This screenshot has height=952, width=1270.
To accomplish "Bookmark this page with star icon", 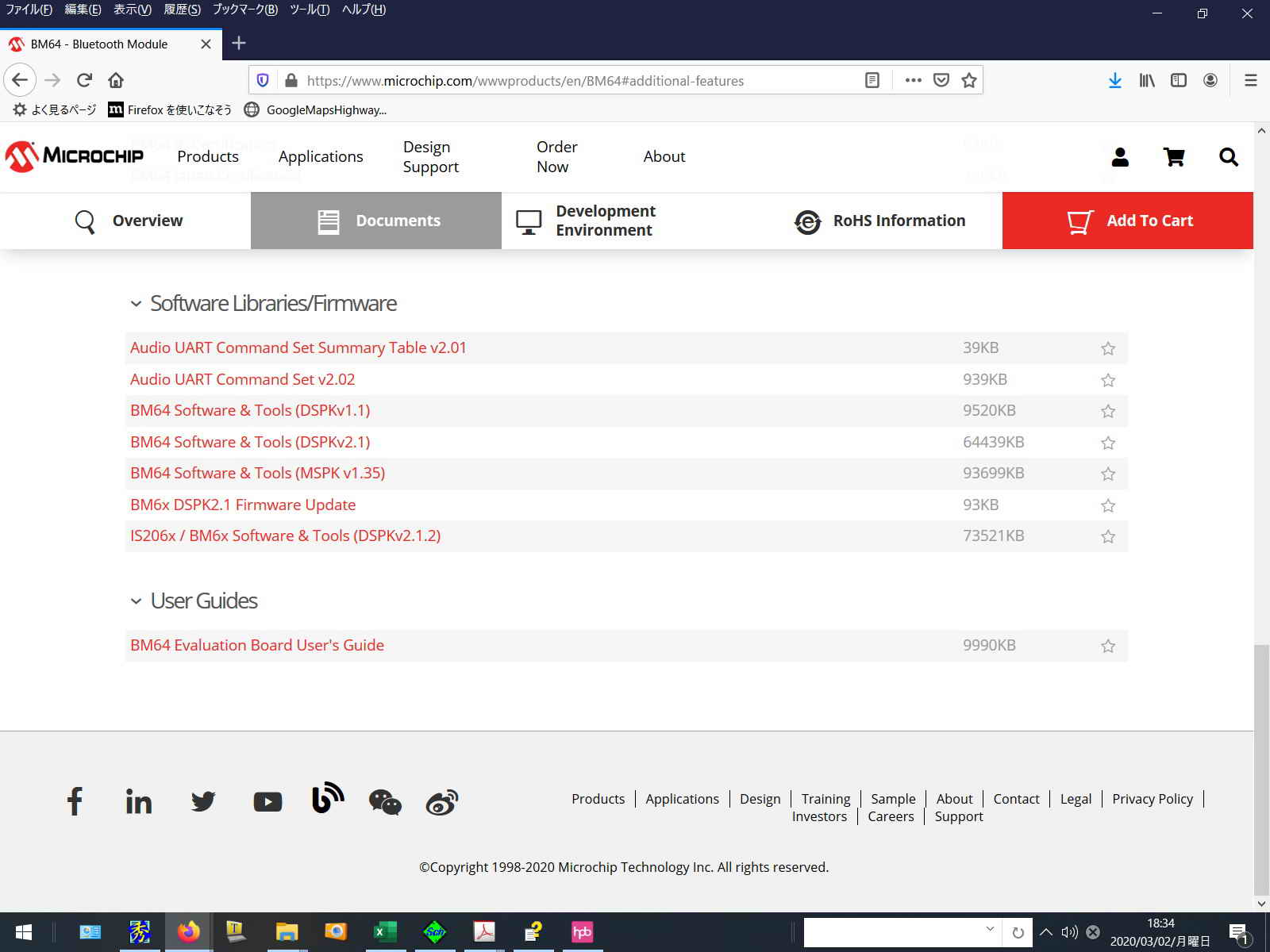I will 969,80.
